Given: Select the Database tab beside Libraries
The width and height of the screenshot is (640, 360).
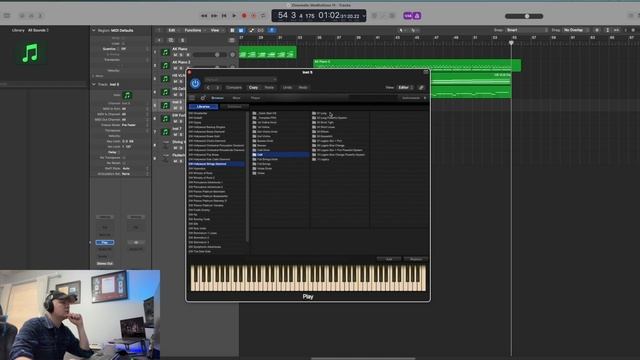Looking at the screenshot, I should (x=234, y=107).
